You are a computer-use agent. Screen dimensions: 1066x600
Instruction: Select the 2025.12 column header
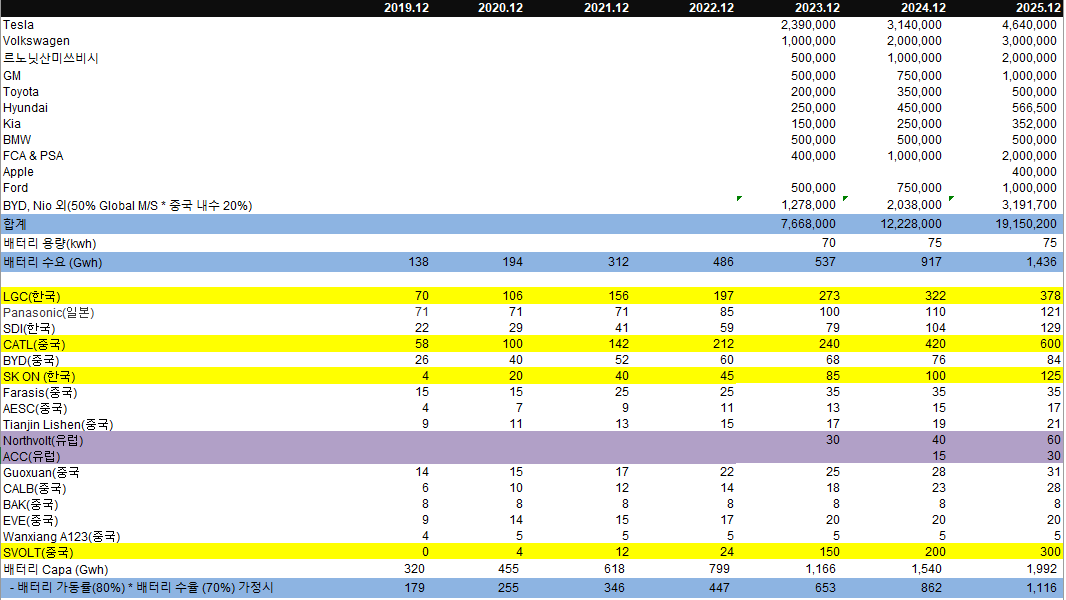(1038, 8)
